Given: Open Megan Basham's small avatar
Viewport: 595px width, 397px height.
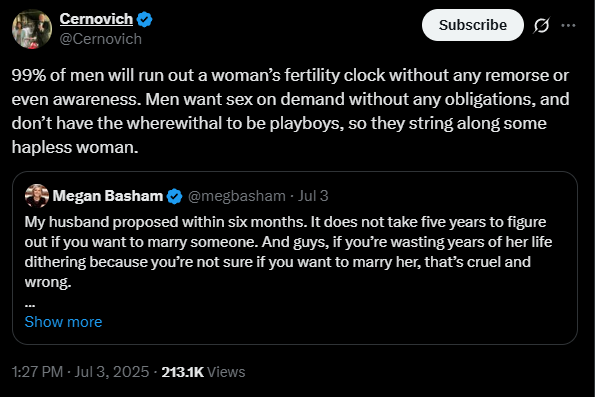Looking at the screenshot, I should pyautogui.click(x=37, y=196).
